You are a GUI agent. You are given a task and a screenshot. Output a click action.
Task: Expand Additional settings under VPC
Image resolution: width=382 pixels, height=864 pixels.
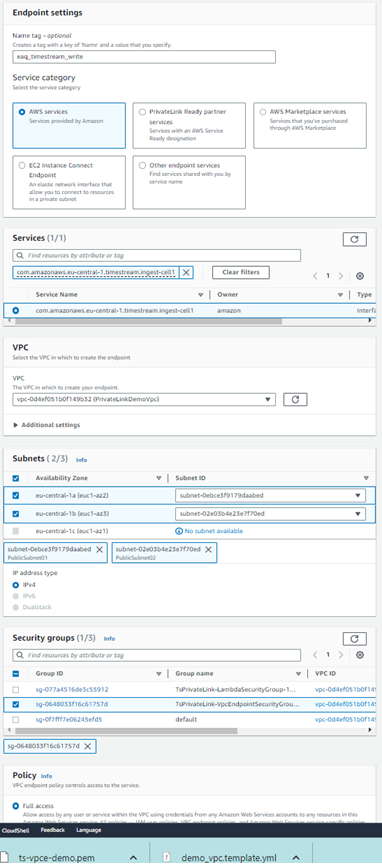click(47, 425)
